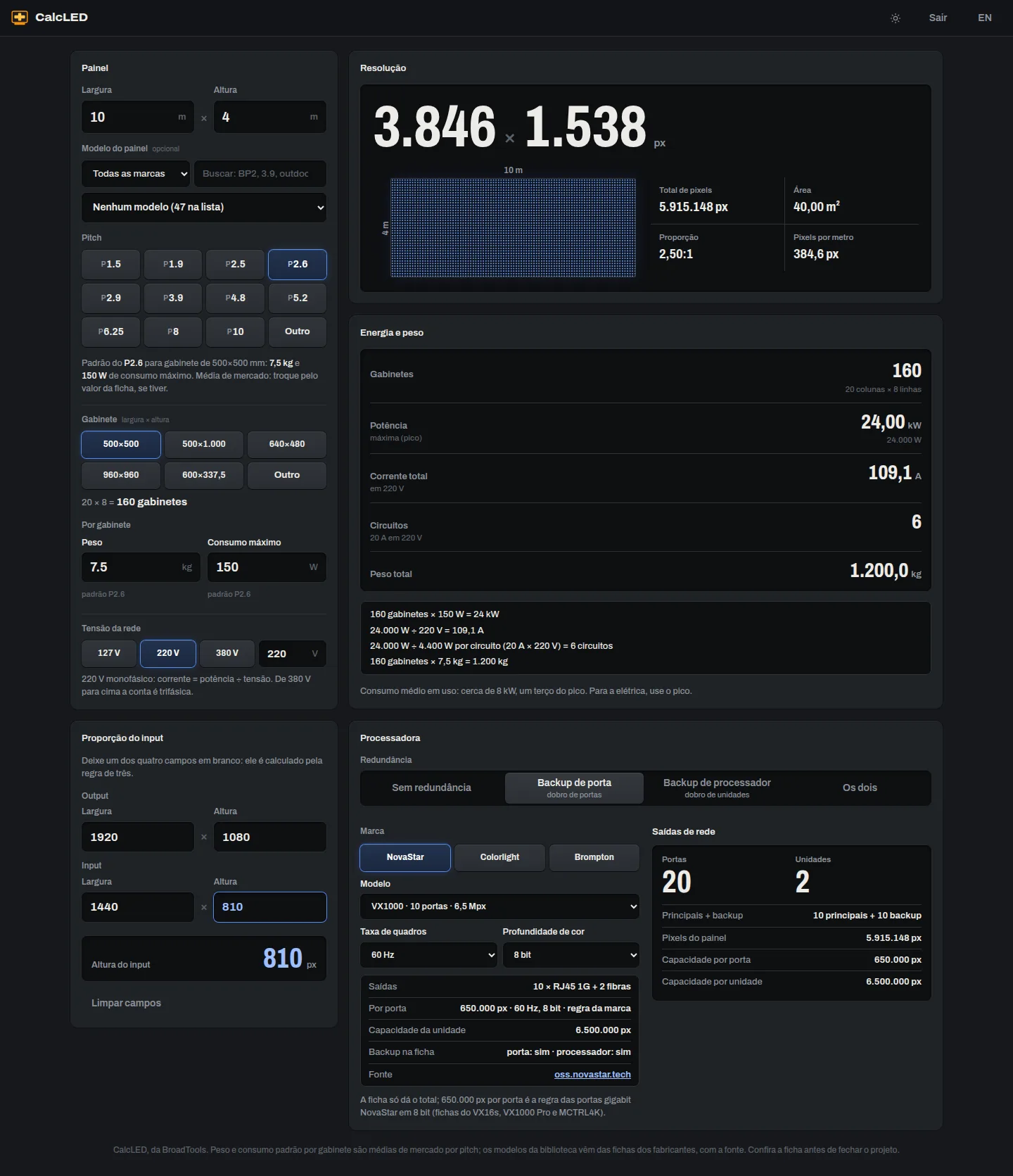
Task: Click the panel Largura field showing 10
Action: 138,117
